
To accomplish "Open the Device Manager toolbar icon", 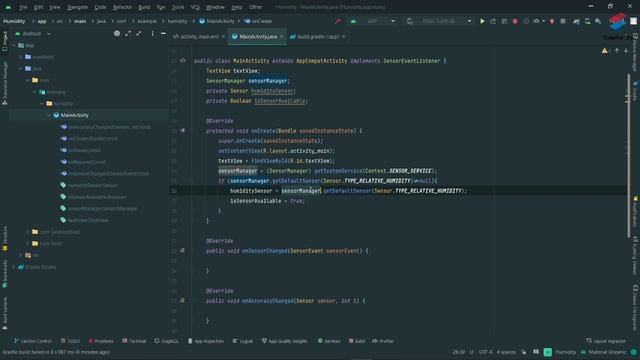I will tap(587, 21).
